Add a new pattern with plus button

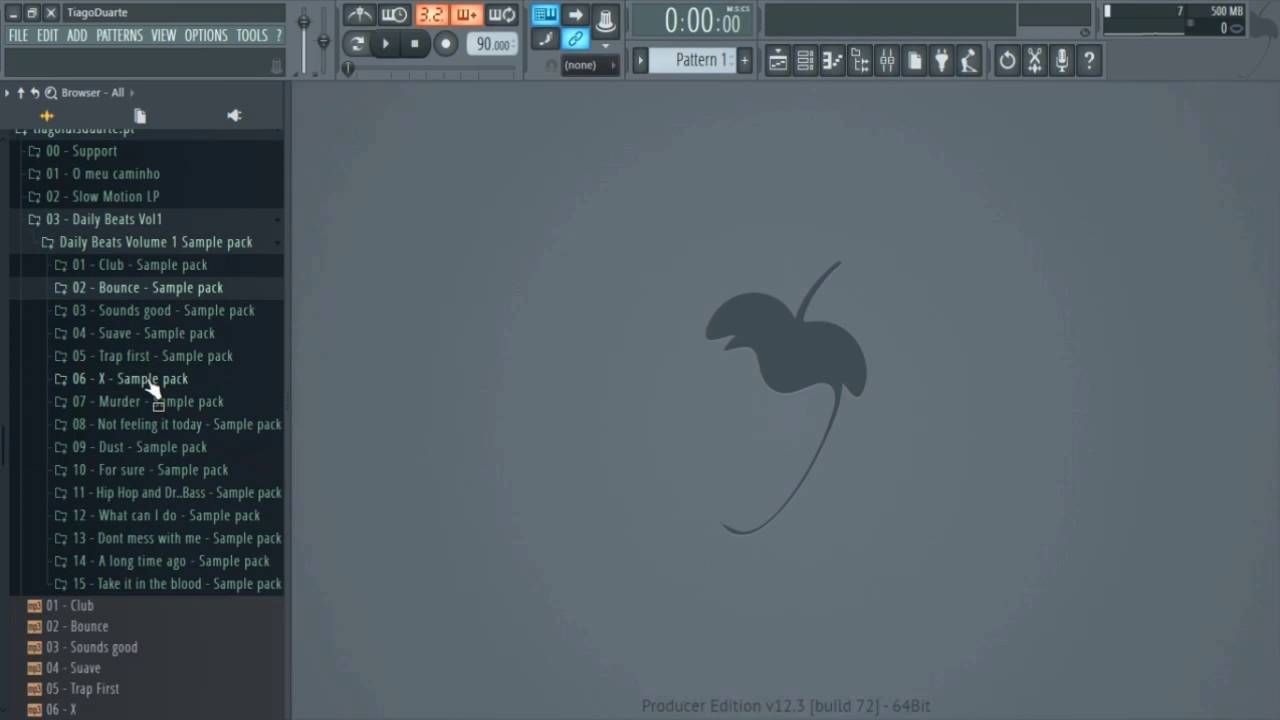tap(743, 61)
